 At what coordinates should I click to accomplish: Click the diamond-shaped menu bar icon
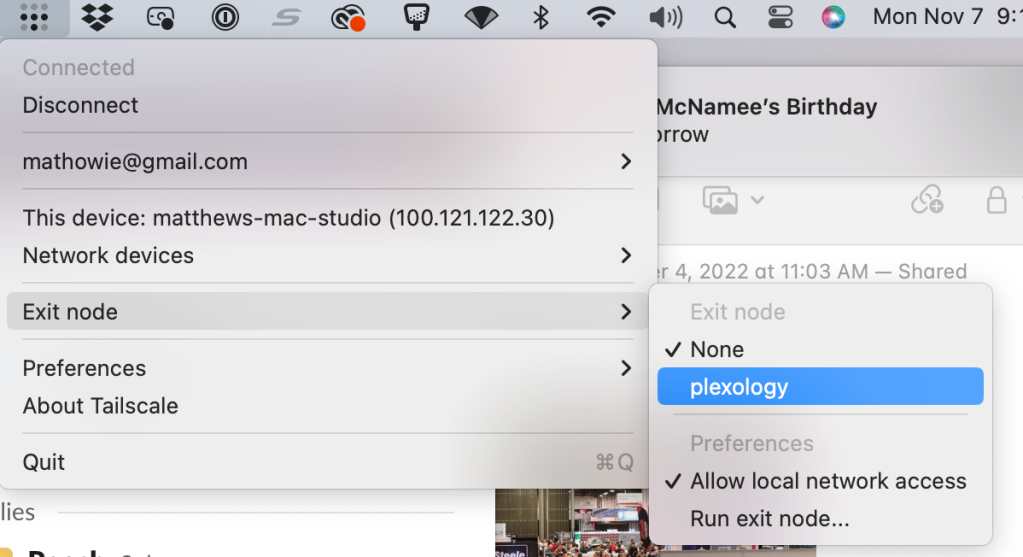tap(481, 18)
